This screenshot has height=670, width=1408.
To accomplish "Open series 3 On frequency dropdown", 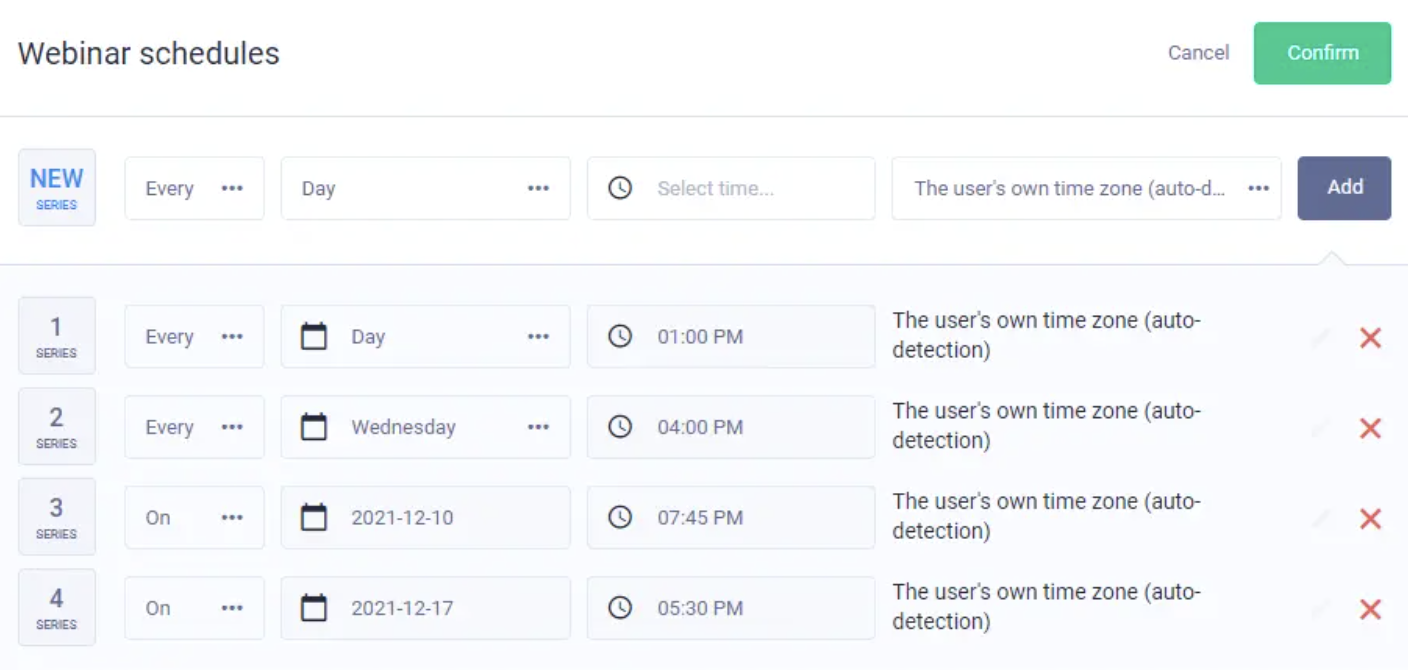I will (x=194, y=518).
